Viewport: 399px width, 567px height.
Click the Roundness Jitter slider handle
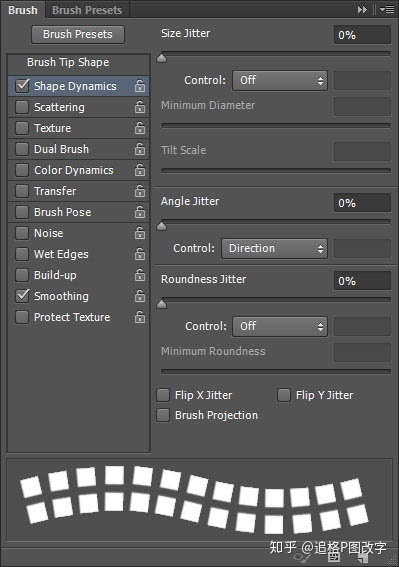(x=161, y=304)
